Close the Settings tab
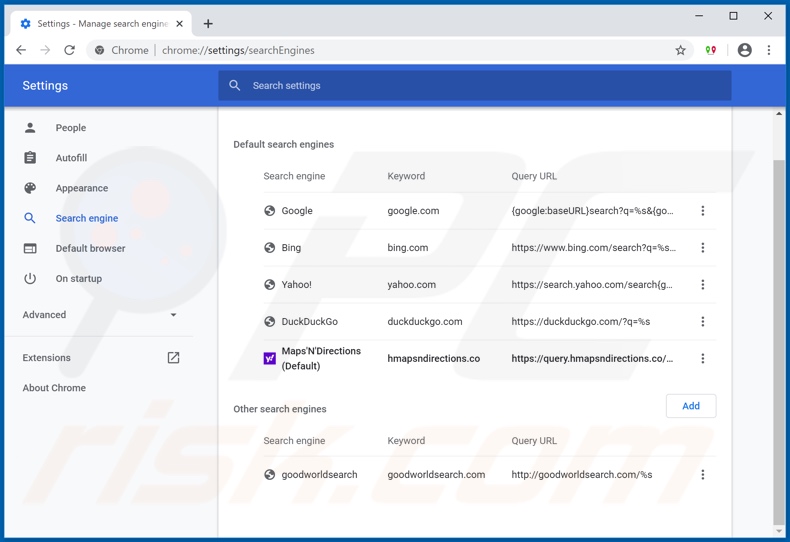Image resolution: width=790 pixels, height=542 pixels. click(x=179, y=24)
